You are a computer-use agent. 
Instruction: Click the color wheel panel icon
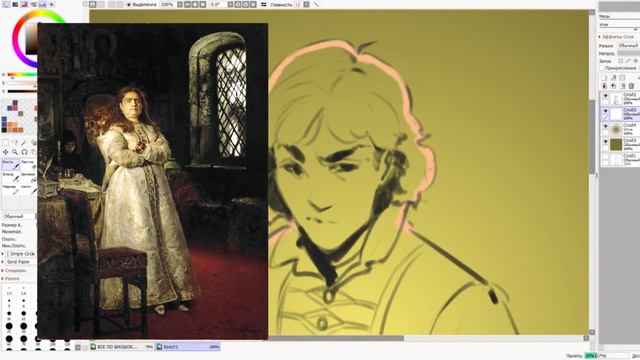pyautogui.click(x=7, y=4)
